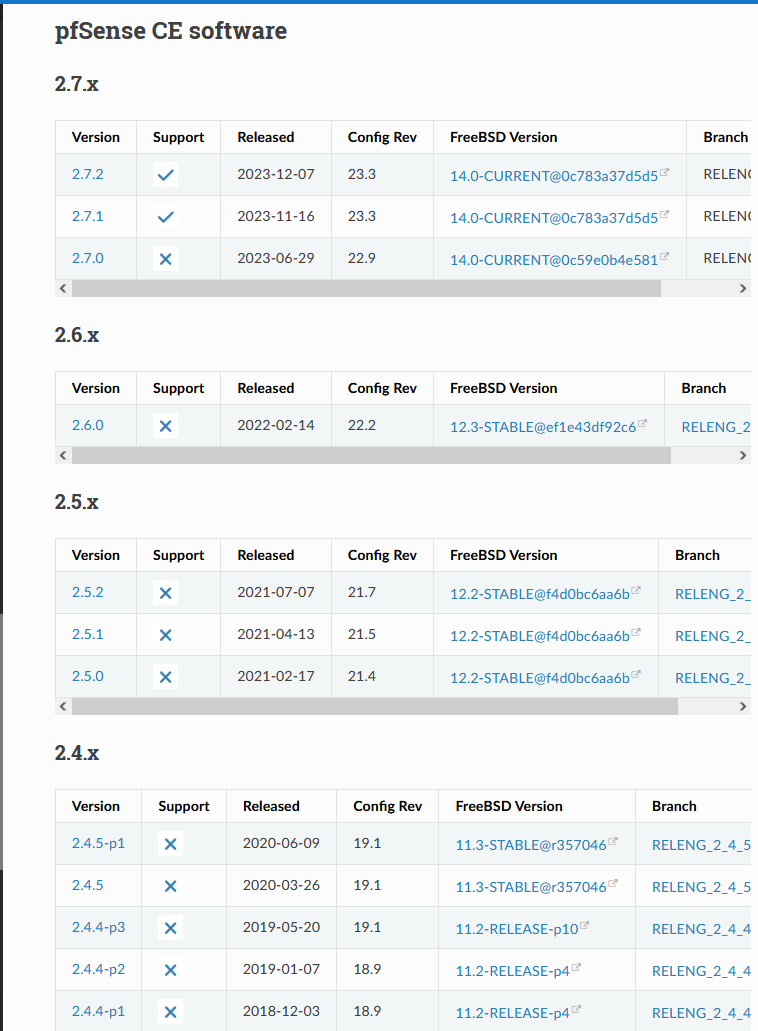Click the 2.6.x table horizontal scrollbar

371,455
